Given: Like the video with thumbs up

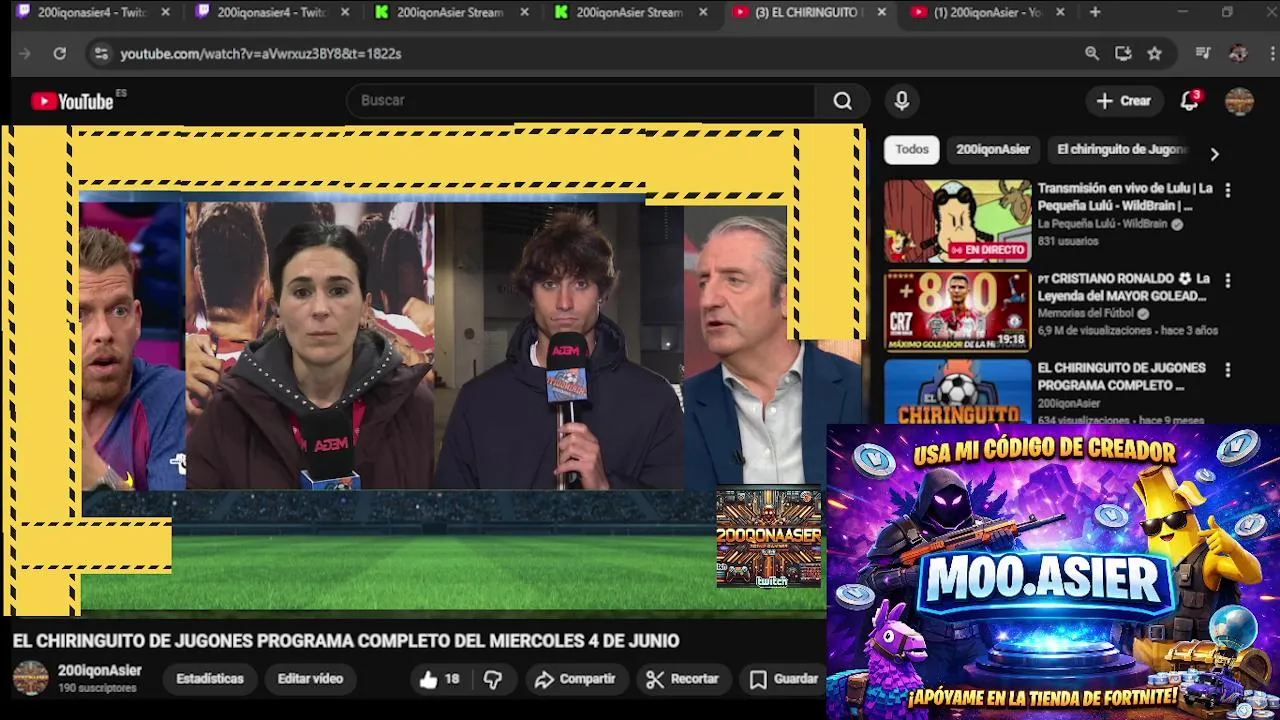Looking at the screenshot, I should point(439,679).
